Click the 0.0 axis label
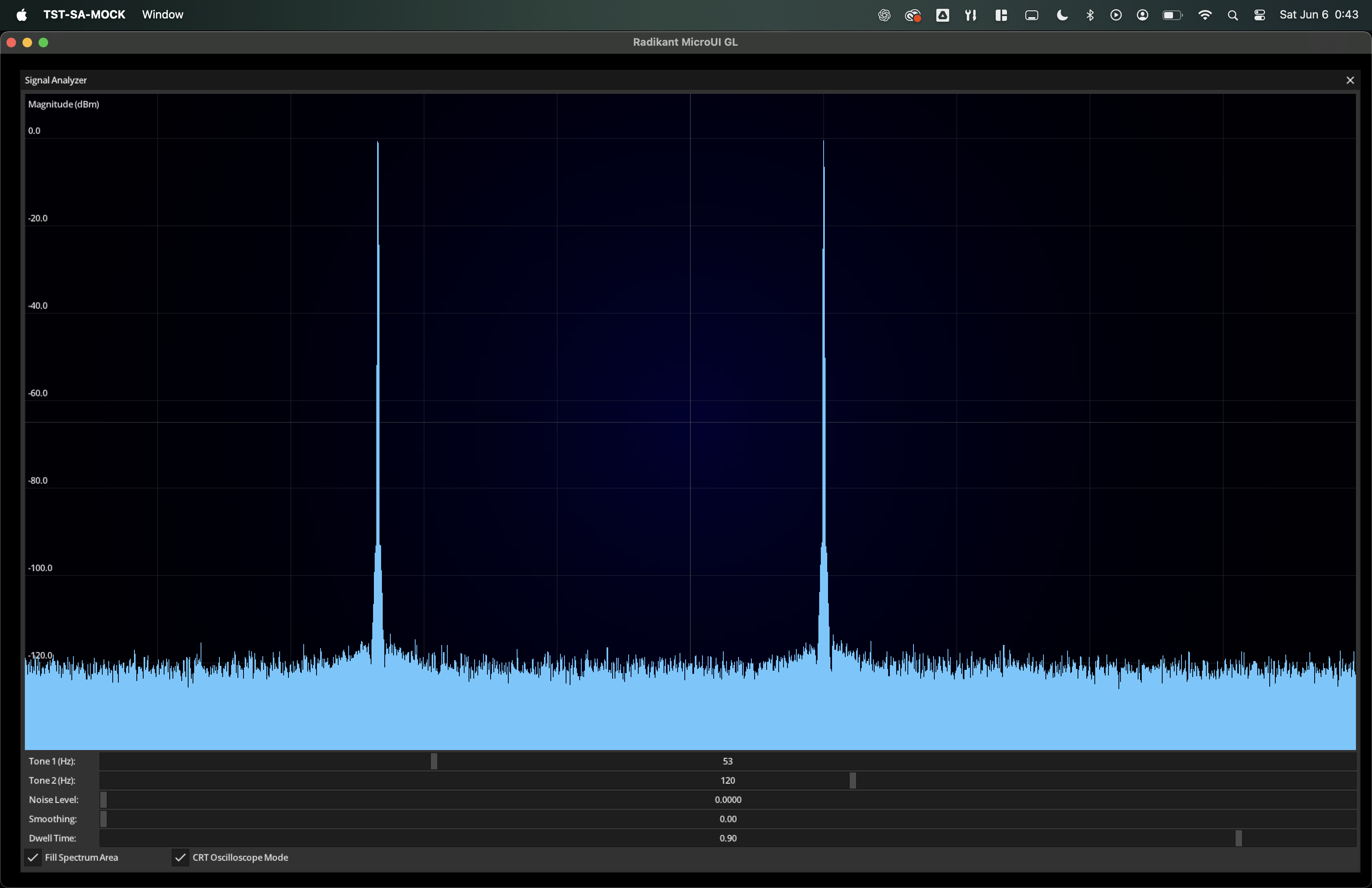 [35, 131]
